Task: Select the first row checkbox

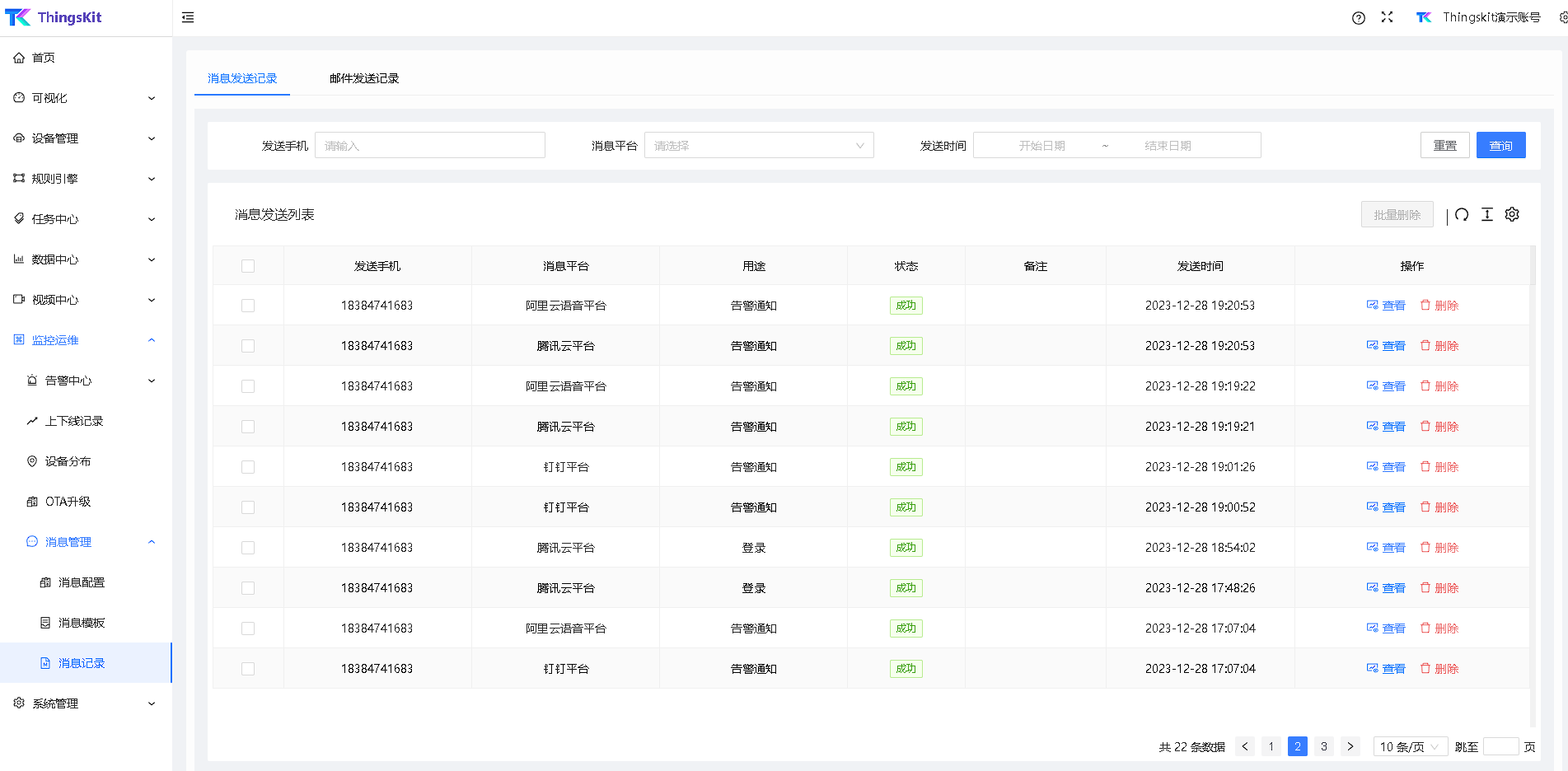Action: click(248, 306)
